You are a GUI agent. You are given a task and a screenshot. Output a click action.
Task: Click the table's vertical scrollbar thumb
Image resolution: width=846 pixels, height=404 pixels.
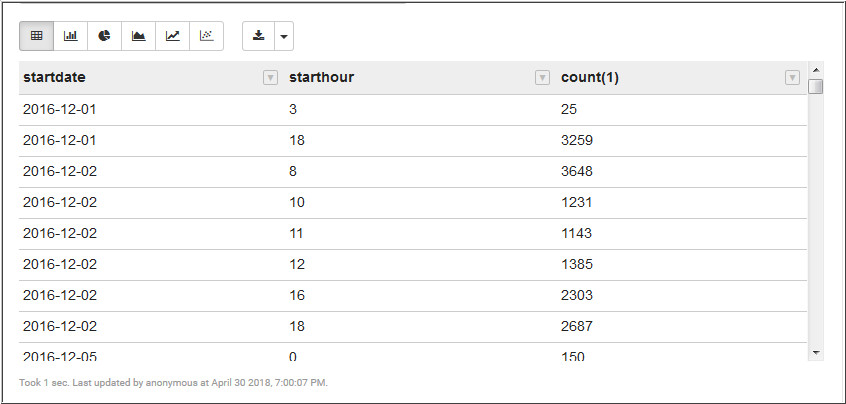816,86
